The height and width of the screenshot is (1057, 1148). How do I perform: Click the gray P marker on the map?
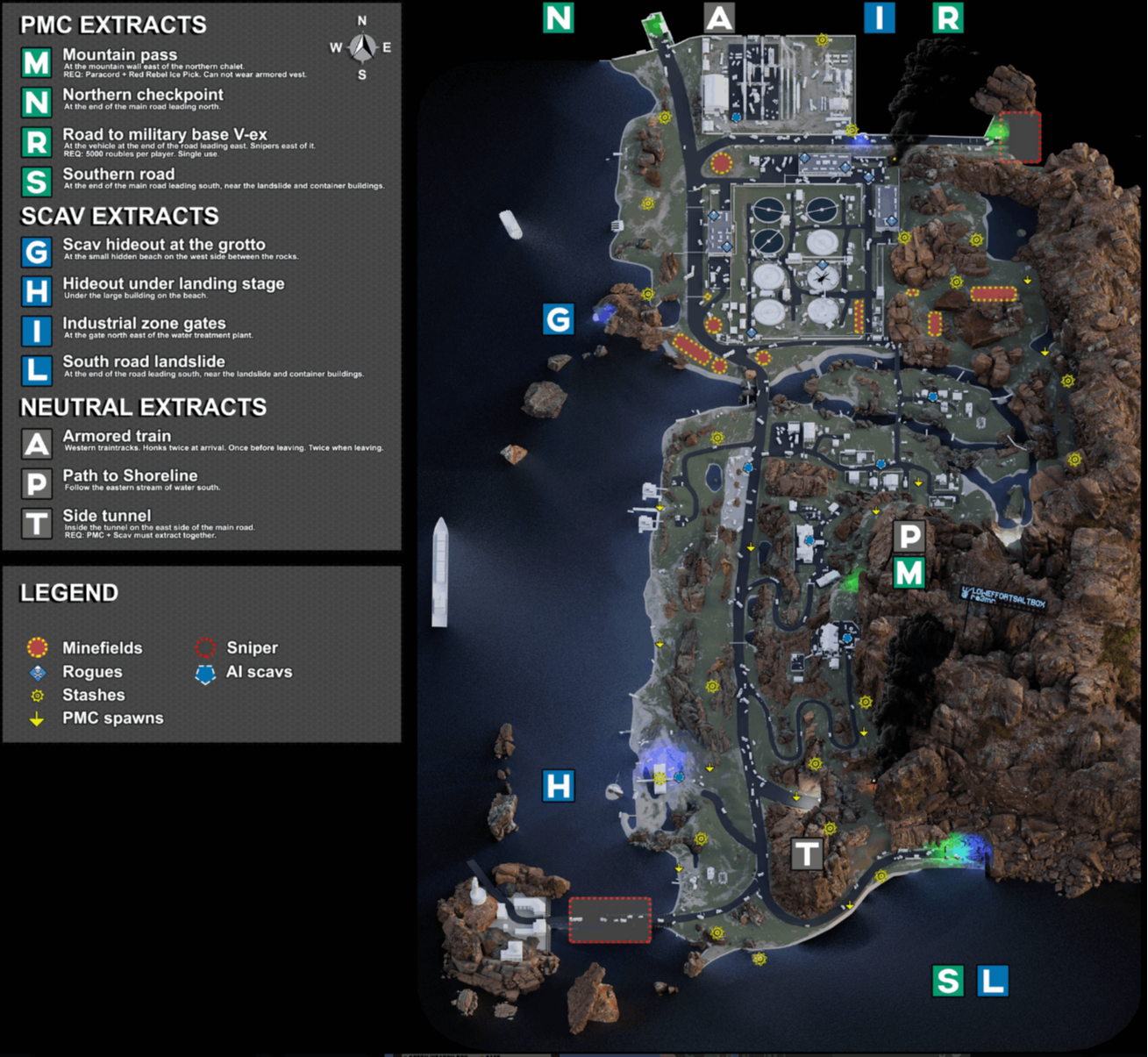[909, 535]
